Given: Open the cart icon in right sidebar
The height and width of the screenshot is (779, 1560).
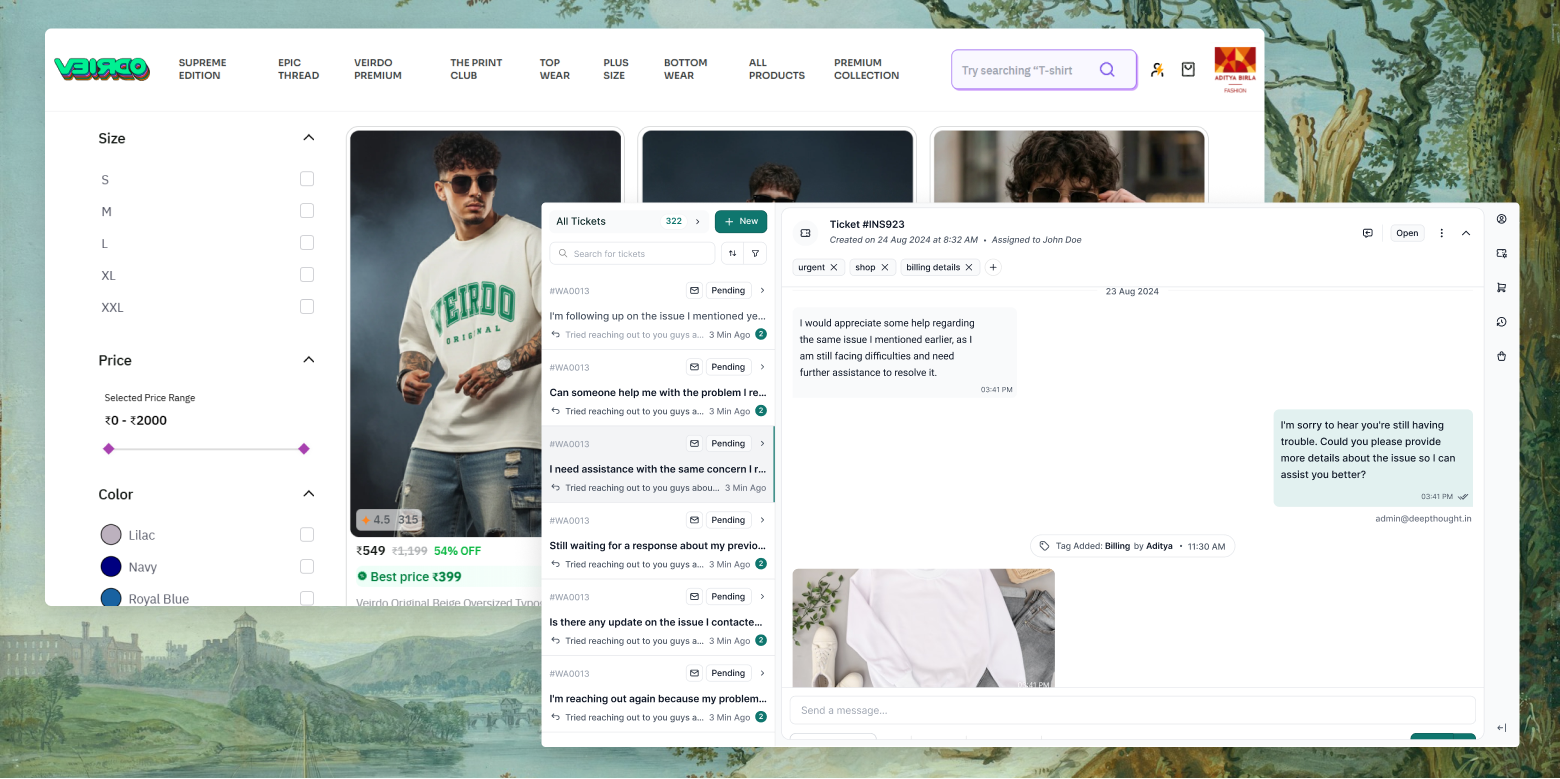Looking at the screenshot, I should tap(1501, 288).
